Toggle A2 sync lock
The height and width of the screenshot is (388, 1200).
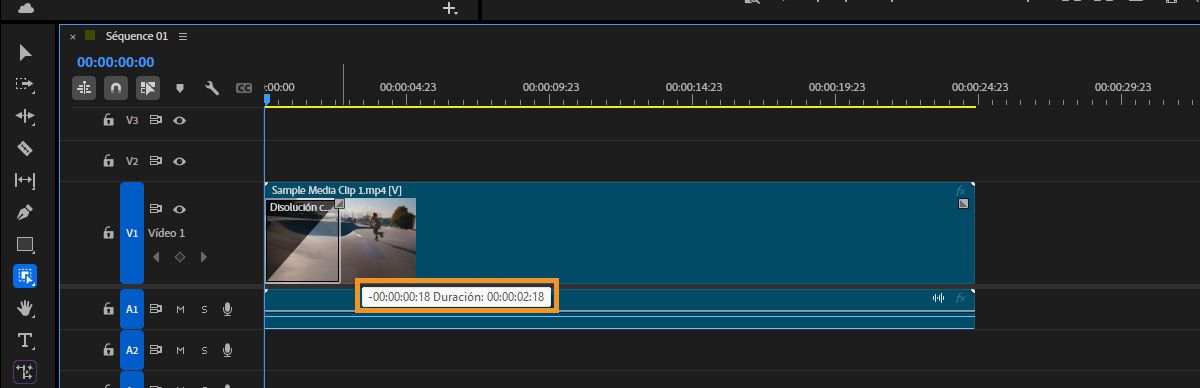[156, 350]
